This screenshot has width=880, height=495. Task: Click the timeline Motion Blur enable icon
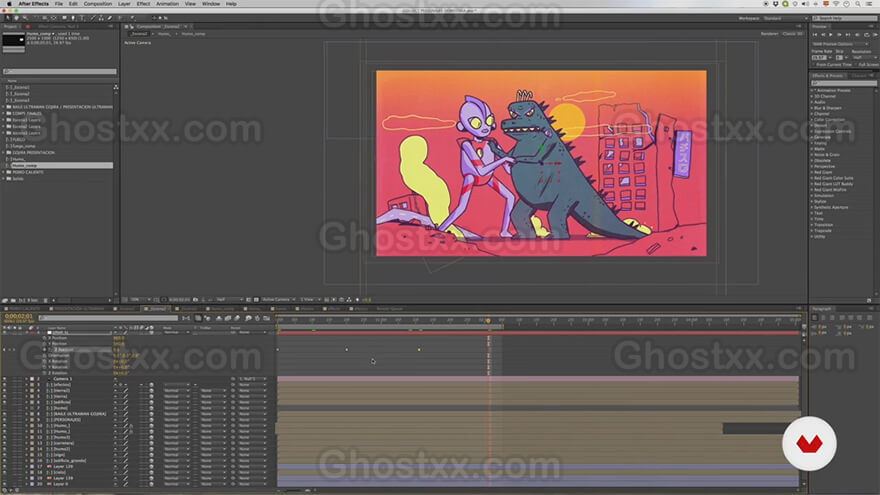[237, 318]
